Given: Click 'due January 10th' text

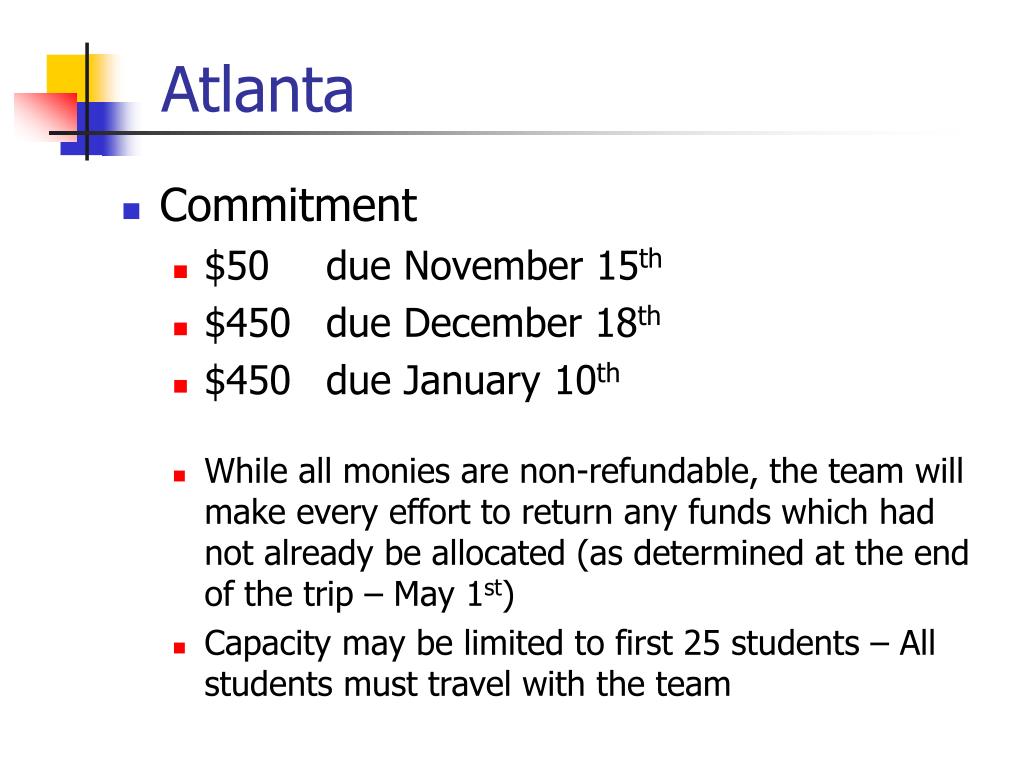Looking at the screenshot, I should (472, 380).
